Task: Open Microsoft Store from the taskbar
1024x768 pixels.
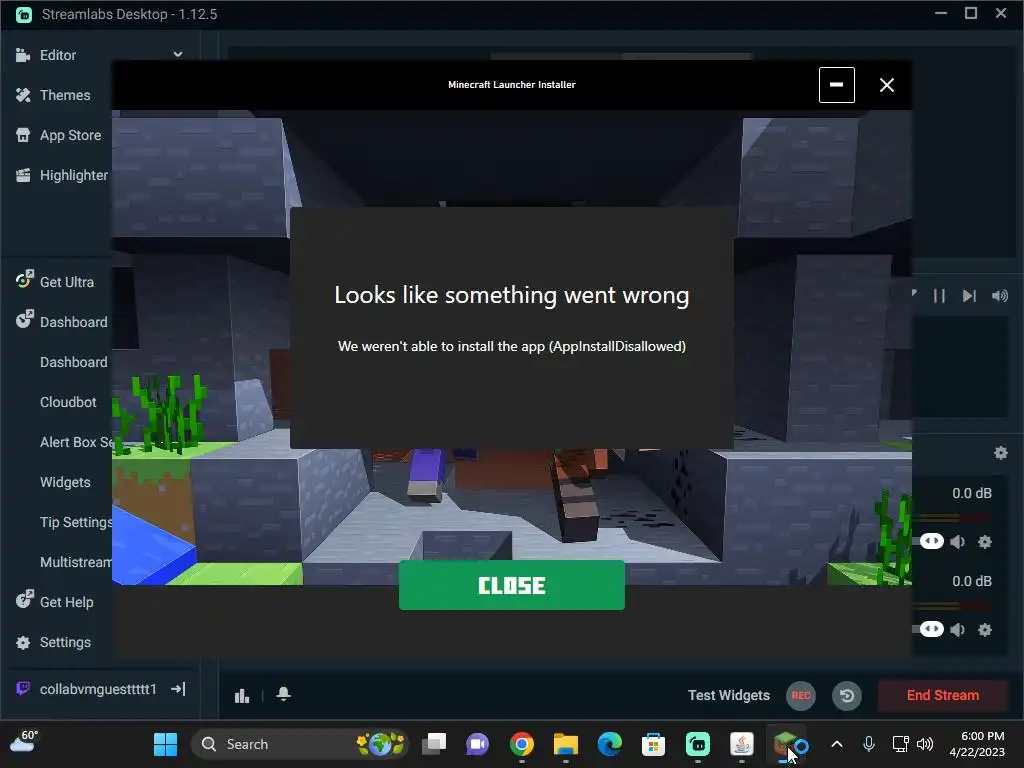Action: [653, 744]
